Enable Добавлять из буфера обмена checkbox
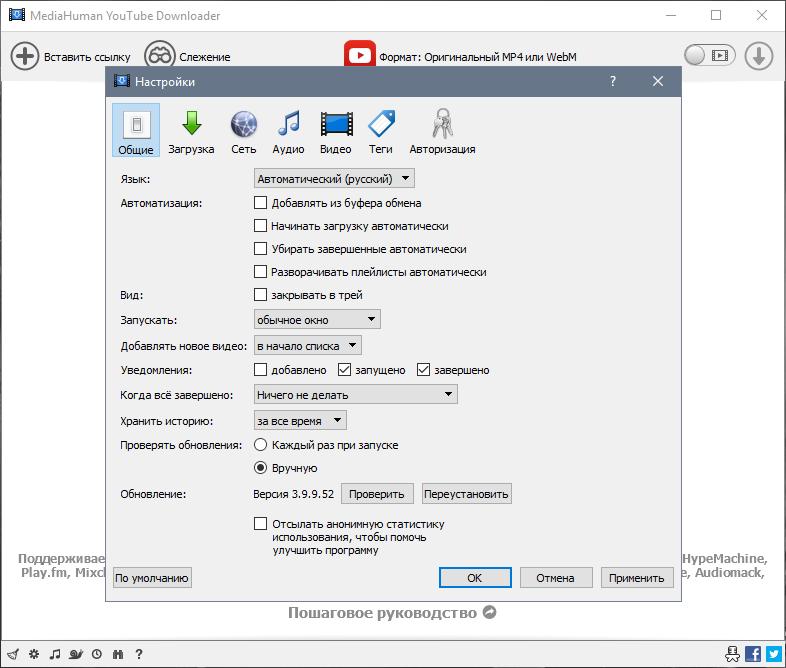Viewport: 786px width, 668px height. 261,203
